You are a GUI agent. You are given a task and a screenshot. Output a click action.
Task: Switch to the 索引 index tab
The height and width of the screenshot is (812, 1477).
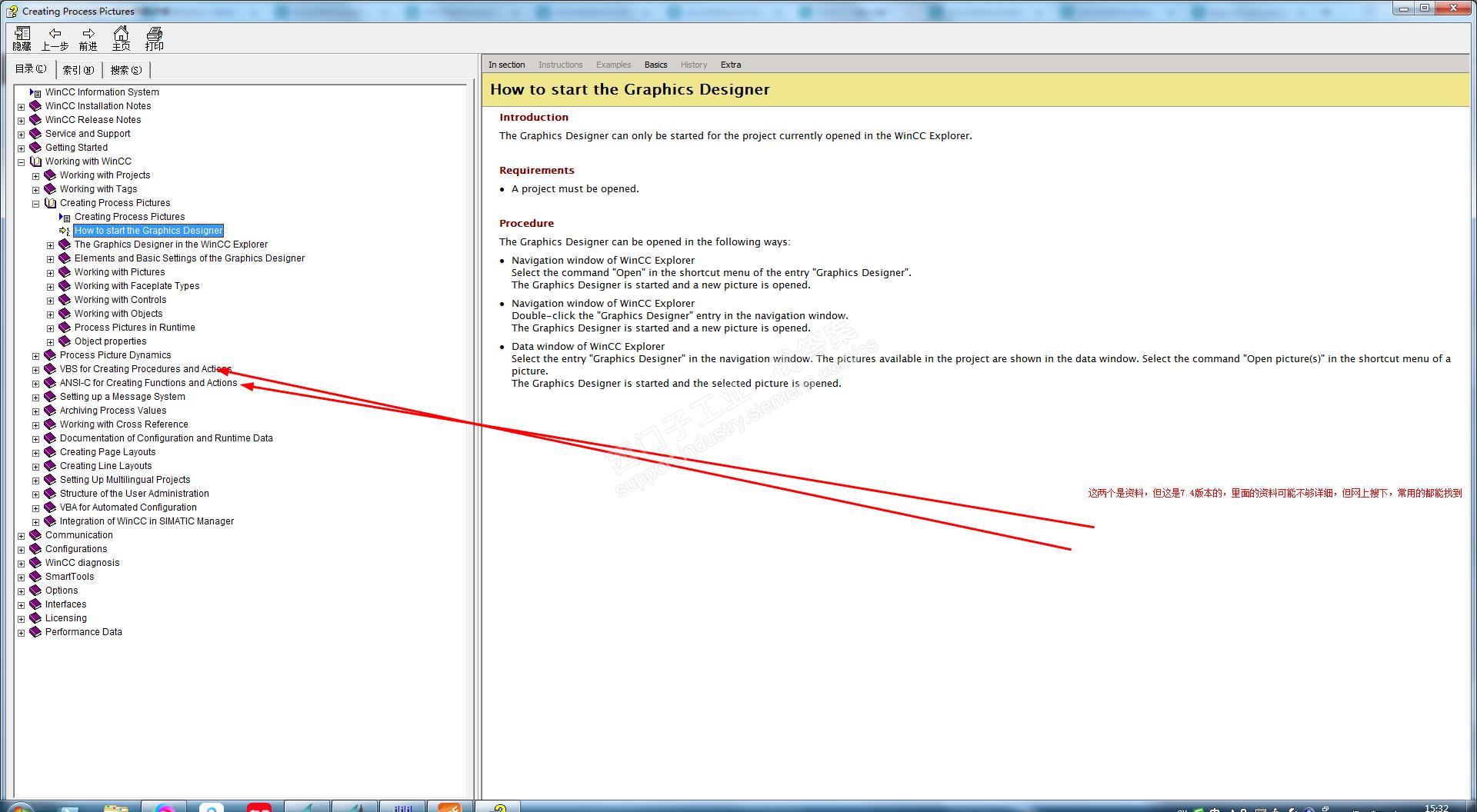pyautogui.click(x=78, y=70)
